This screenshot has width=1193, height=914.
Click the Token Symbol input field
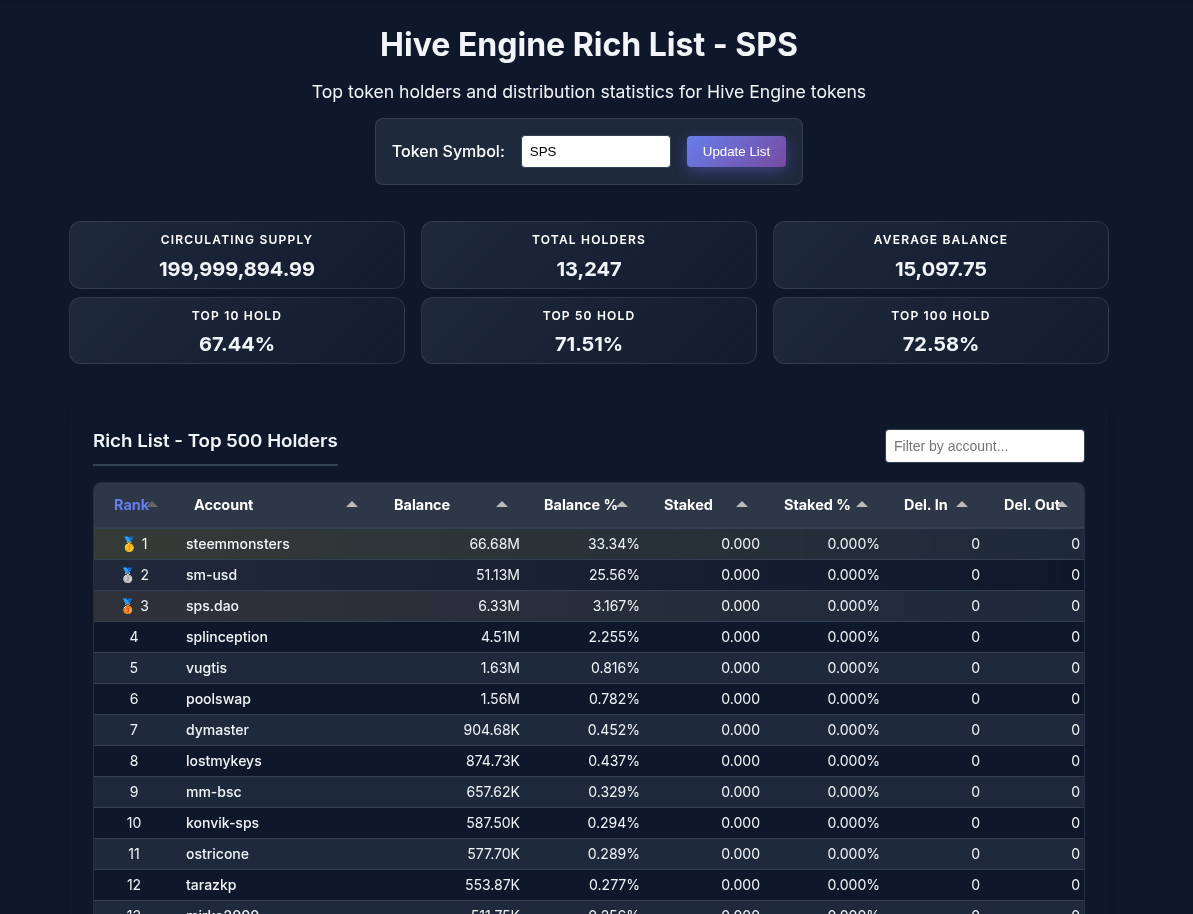click(x=595, y=152)
